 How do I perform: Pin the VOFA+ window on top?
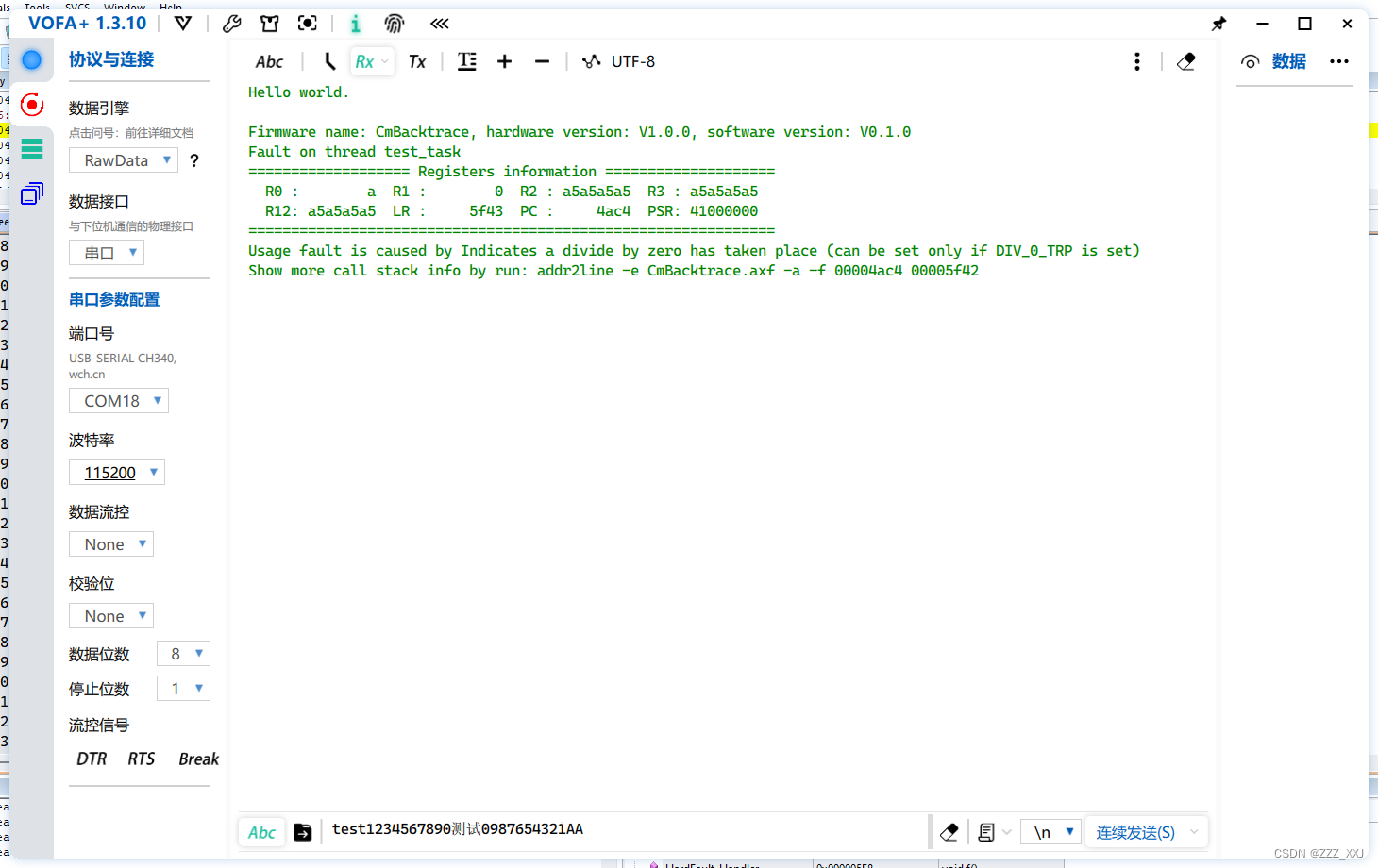[1219, 24]
